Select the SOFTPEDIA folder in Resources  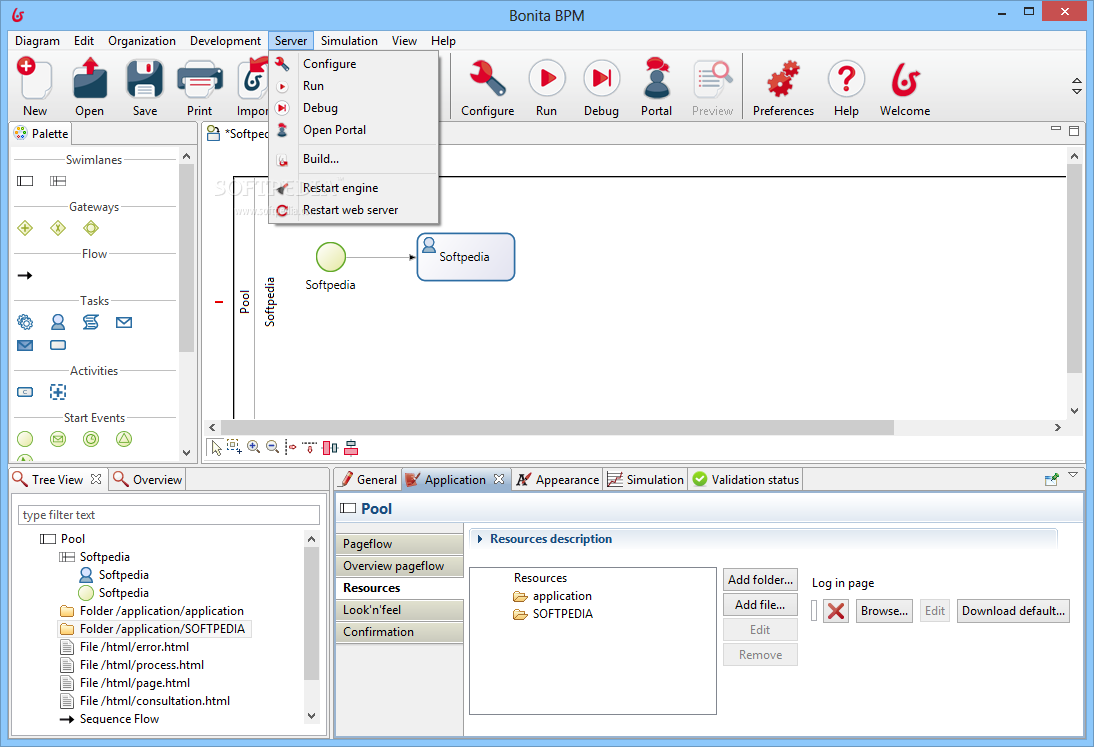click(x=553, y=614)
